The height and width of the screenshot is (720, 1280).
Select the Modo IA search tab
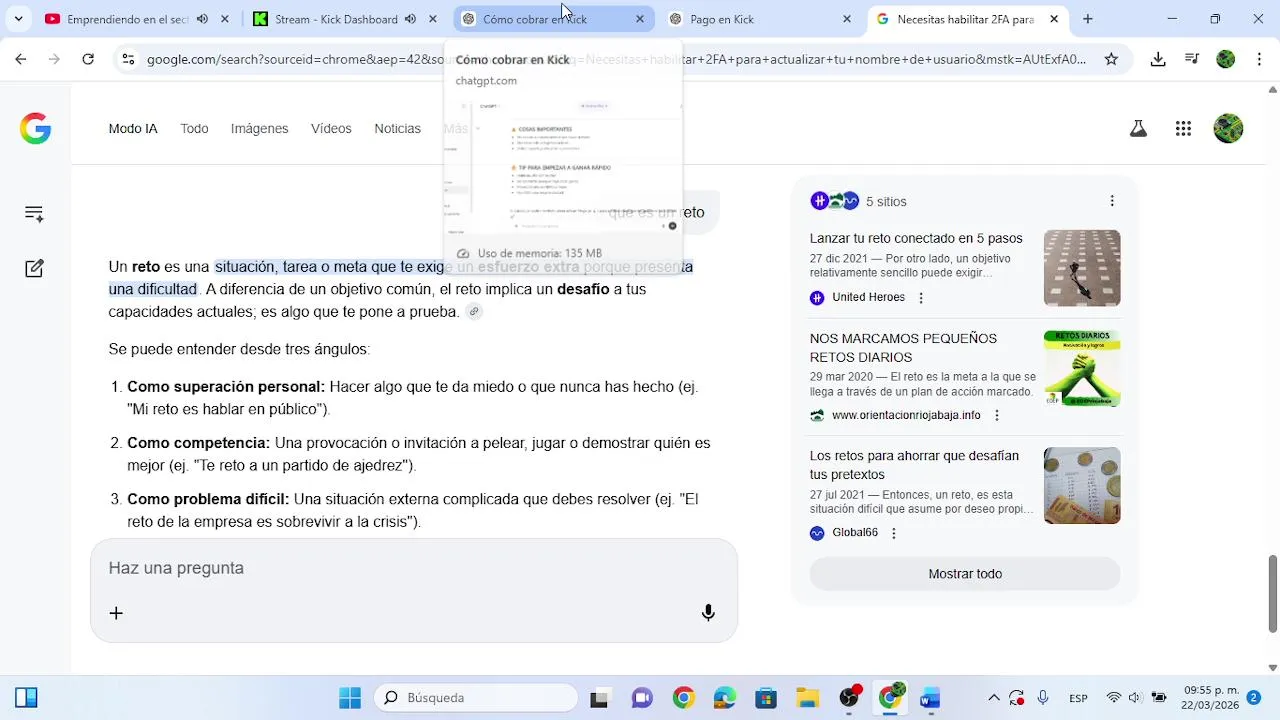pyautogui.click(x=133, y=129)
